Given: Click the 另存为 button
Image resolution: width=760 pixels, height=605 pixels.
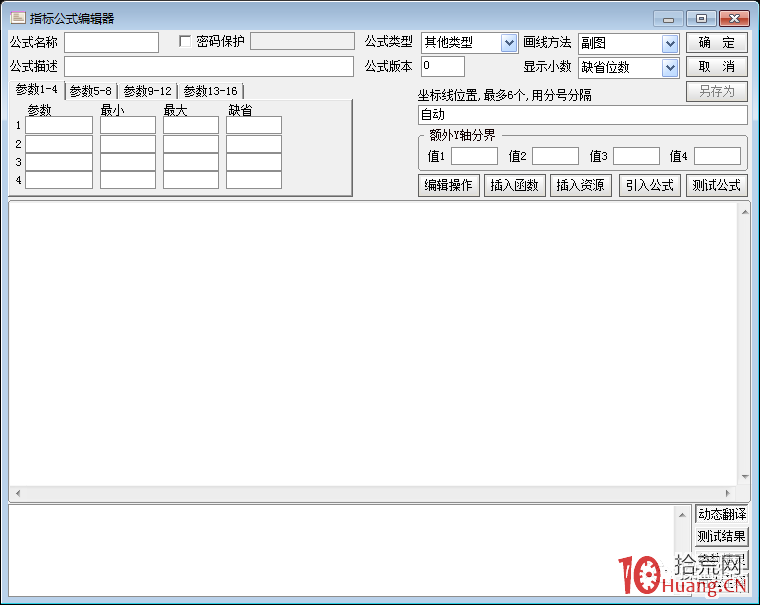Looking at the screenshot, I should click(717, 91).
